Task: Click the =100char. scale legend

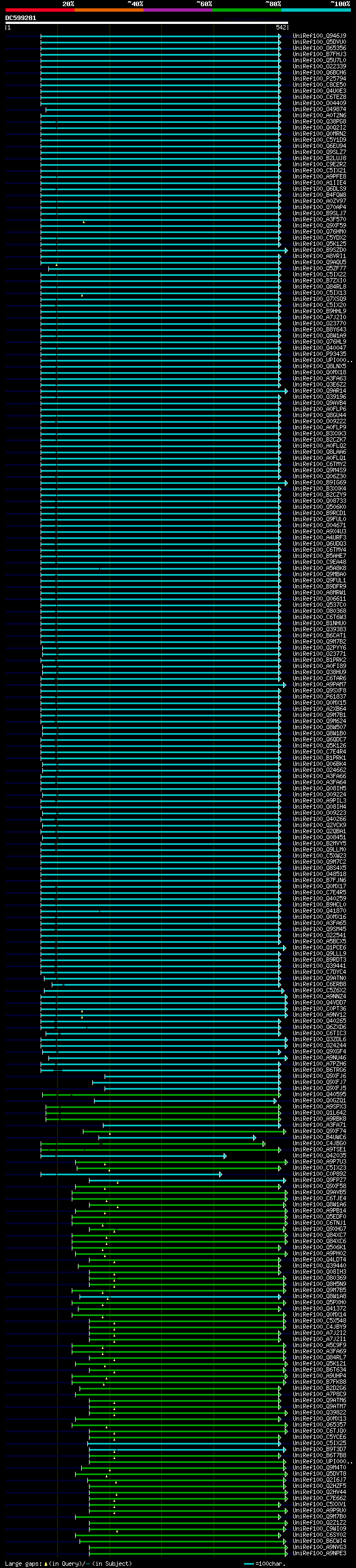Action: [x=264, y=1563]
